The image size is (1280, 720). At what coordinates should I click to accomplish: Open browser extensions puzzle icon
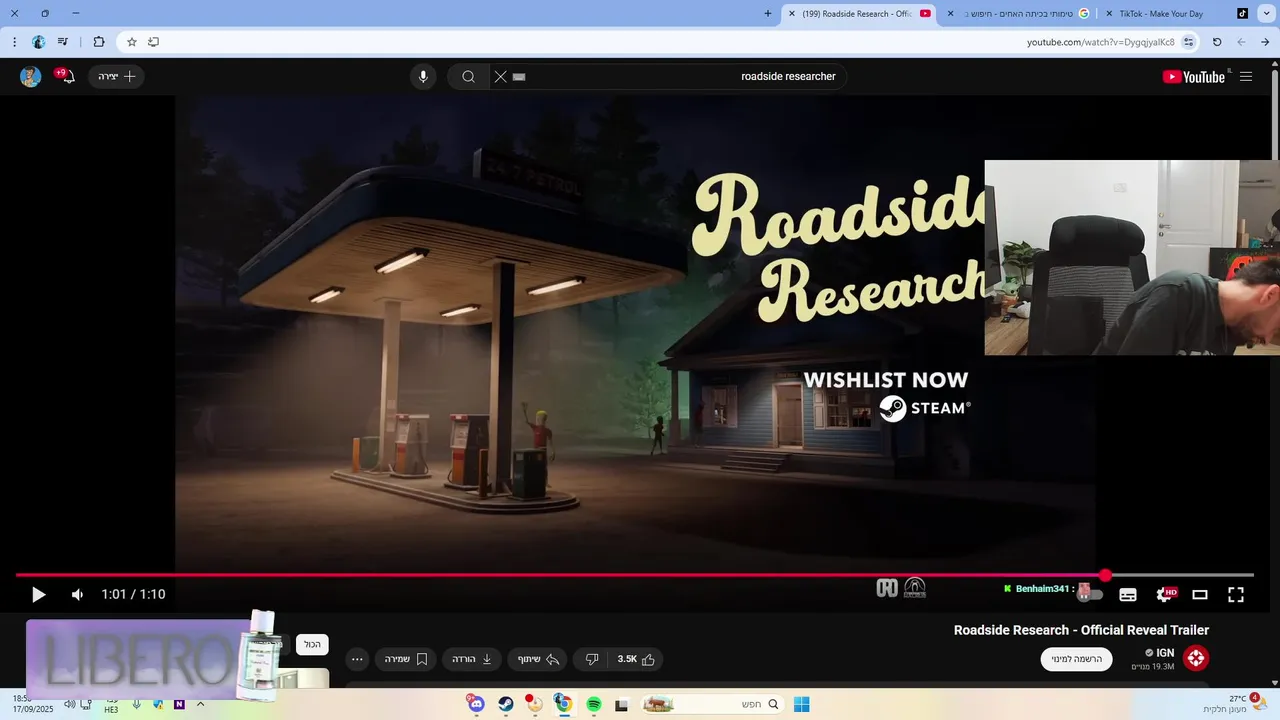(x=98, y=42)
